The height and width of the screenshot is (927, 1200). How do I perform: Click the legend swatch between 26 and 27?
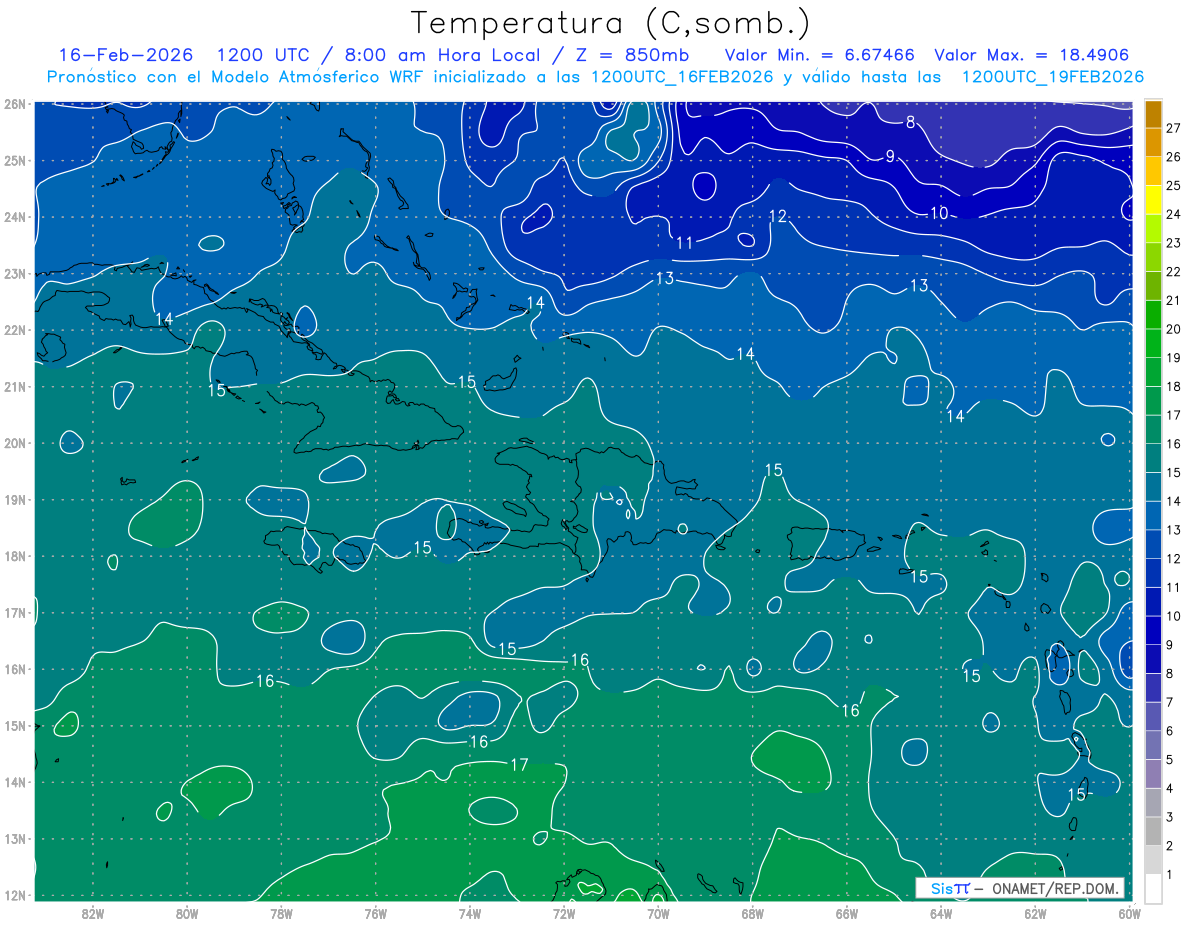[x=1154, y=142]
